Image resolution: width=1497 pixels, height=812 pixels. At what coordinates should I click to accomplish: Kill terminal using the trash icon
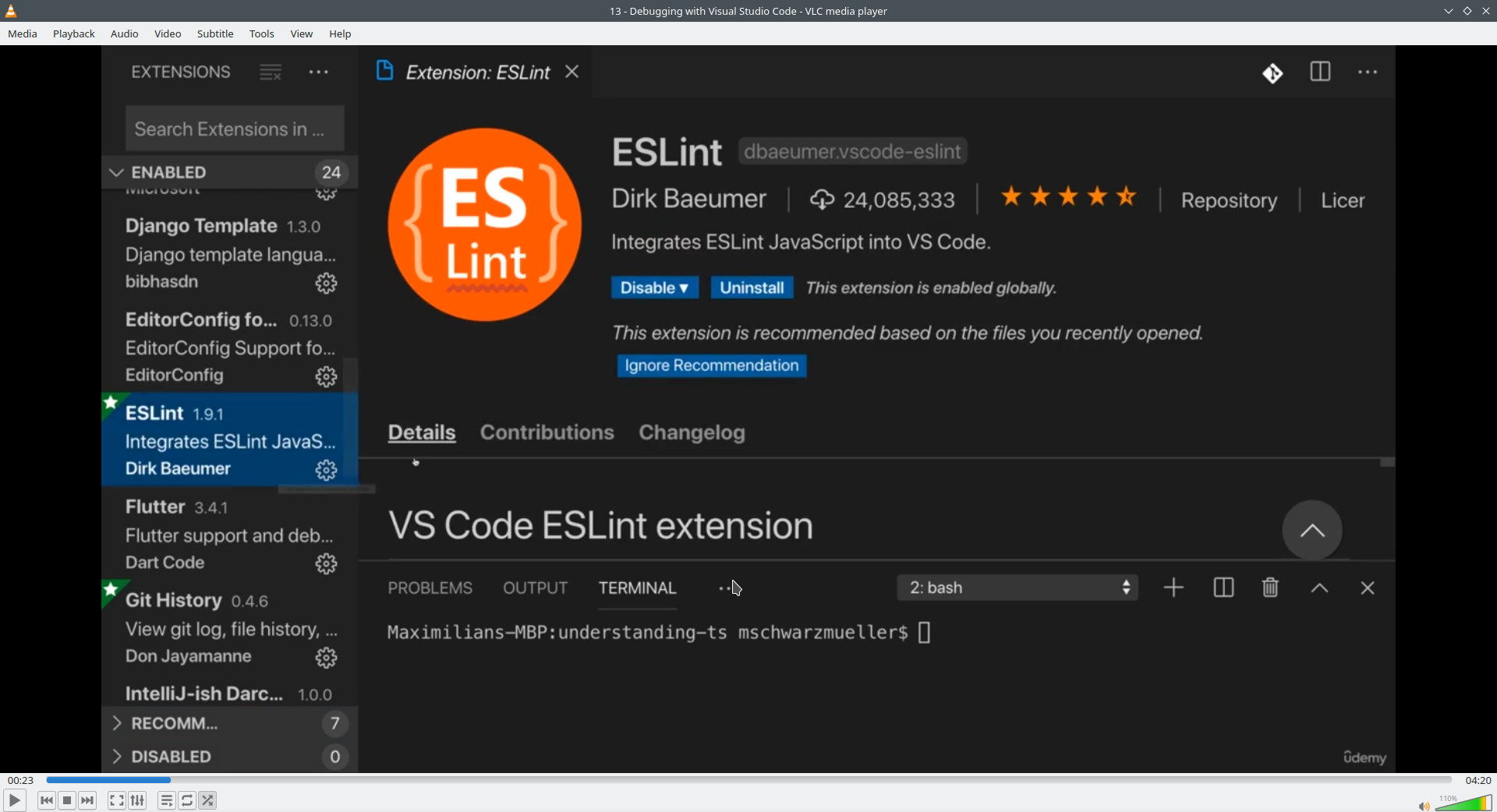pyautogui.click(x=1270, y=588)
